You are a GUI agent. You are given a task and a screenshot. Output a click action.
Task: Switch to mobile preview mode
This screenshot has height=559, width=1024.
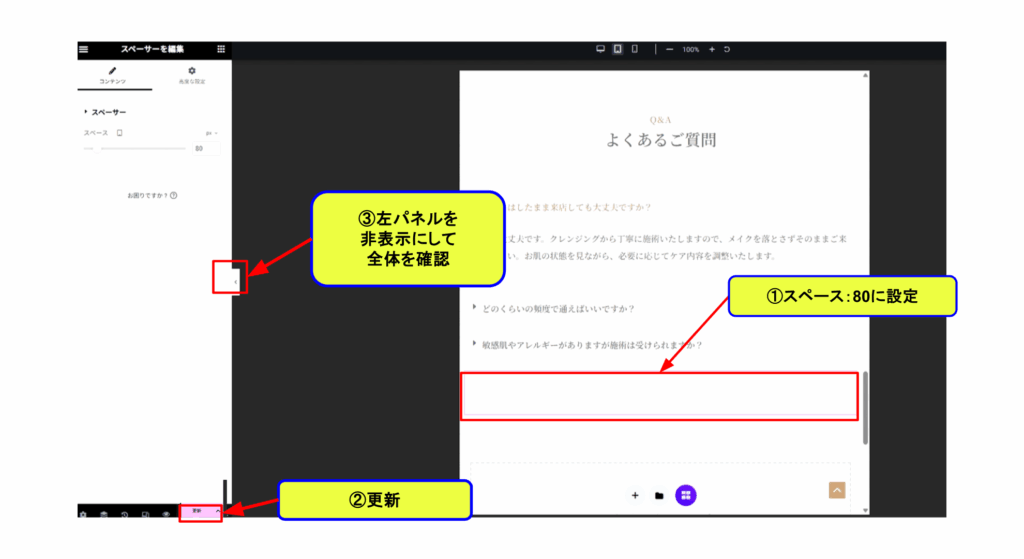pyautogui.click(x=635, y=49)
